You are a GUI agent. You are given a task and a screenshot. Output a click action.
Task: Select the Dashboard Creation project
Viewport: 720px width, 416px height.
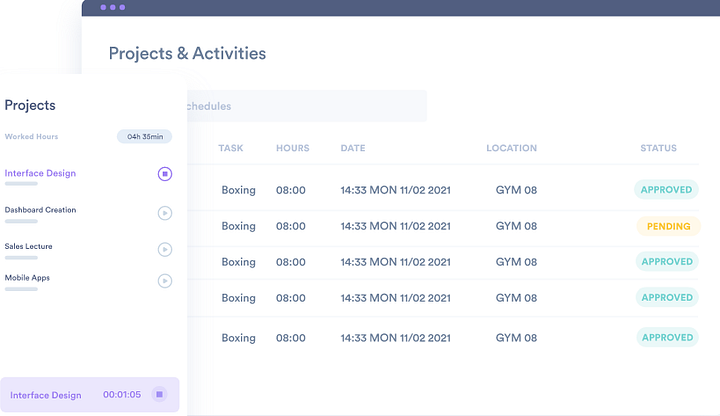[40, 210]
